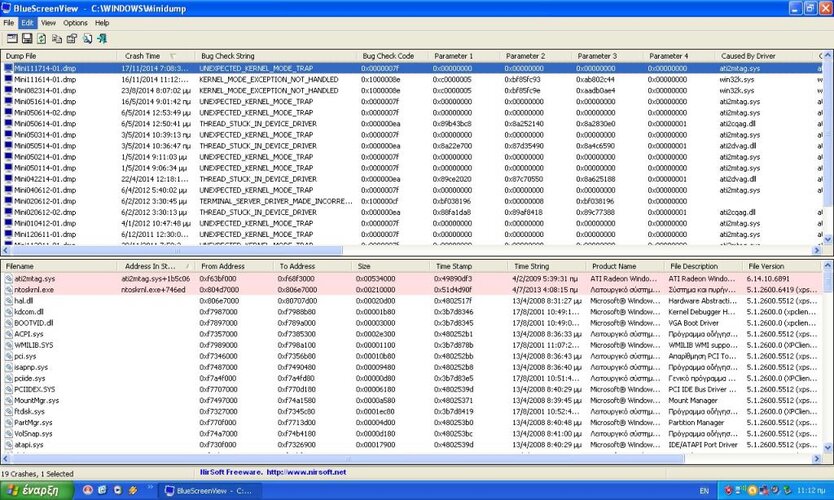This screenshot has width=834, height=500.
Task: Click the Greek Start button
Action: coord(36,490)
